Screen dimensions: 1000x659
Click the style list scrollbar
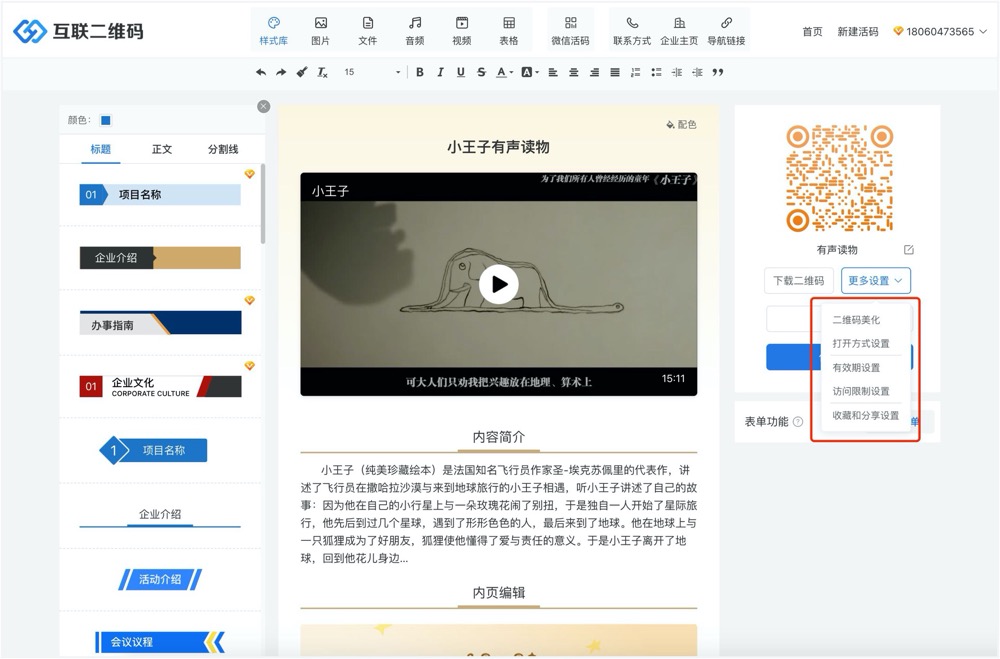pos(263,204)
